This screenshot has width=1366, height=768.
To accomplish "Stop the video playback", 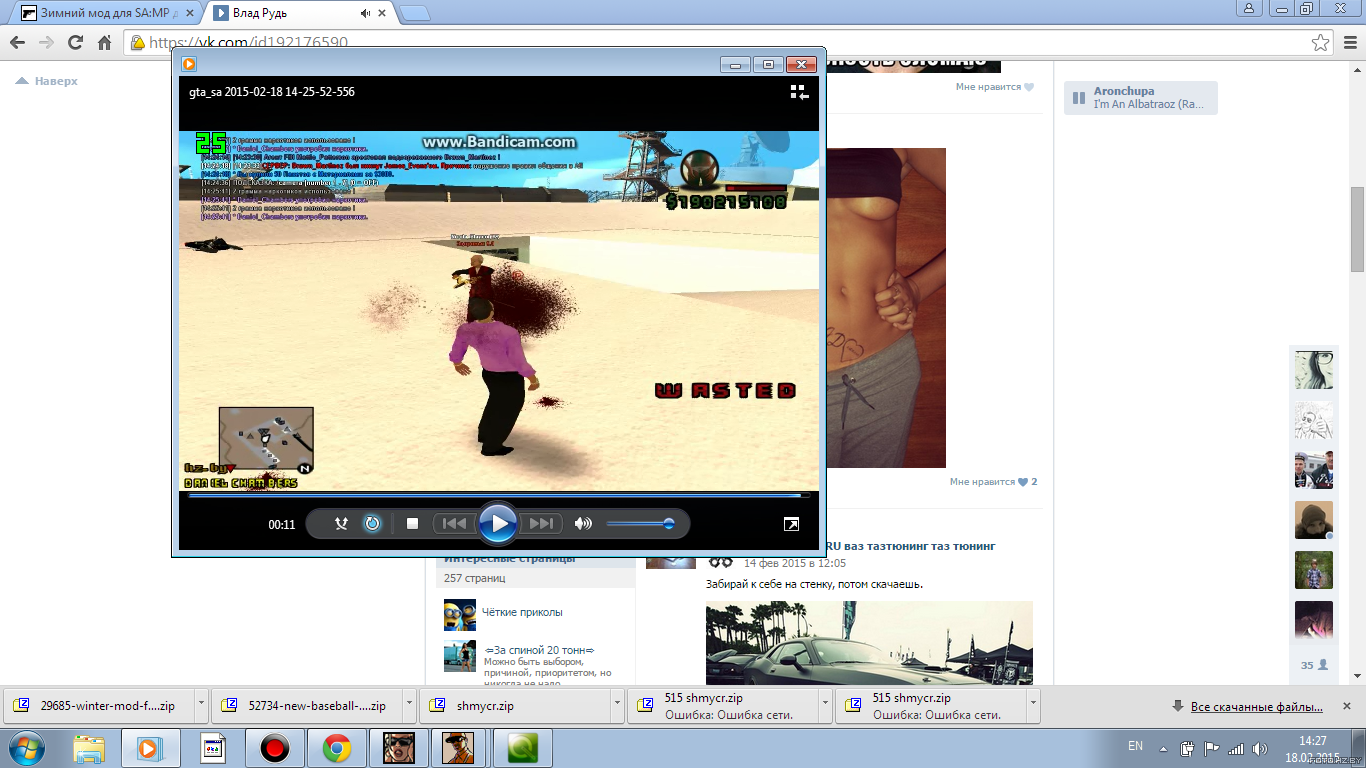I will (412, 524).
